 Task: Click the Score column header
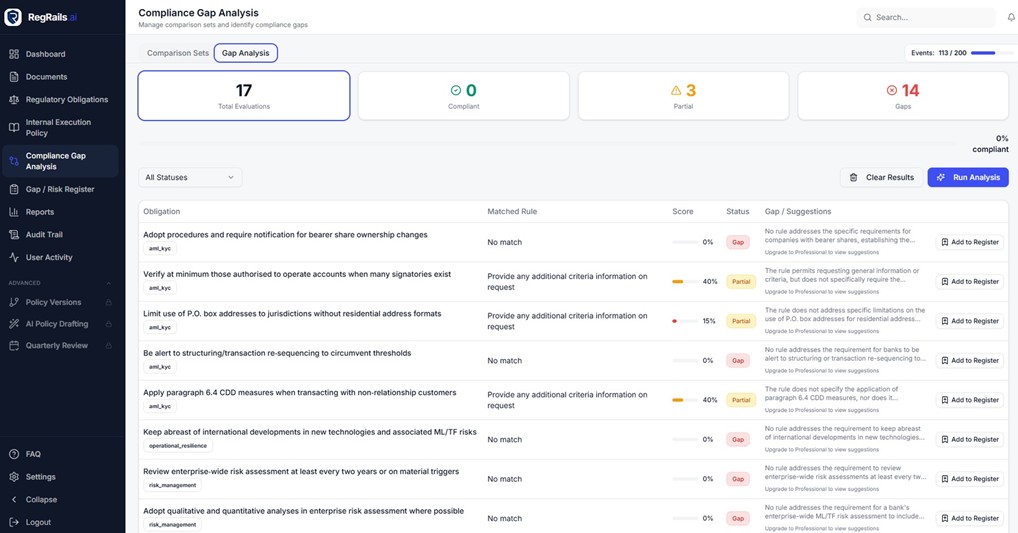point(683,212)
